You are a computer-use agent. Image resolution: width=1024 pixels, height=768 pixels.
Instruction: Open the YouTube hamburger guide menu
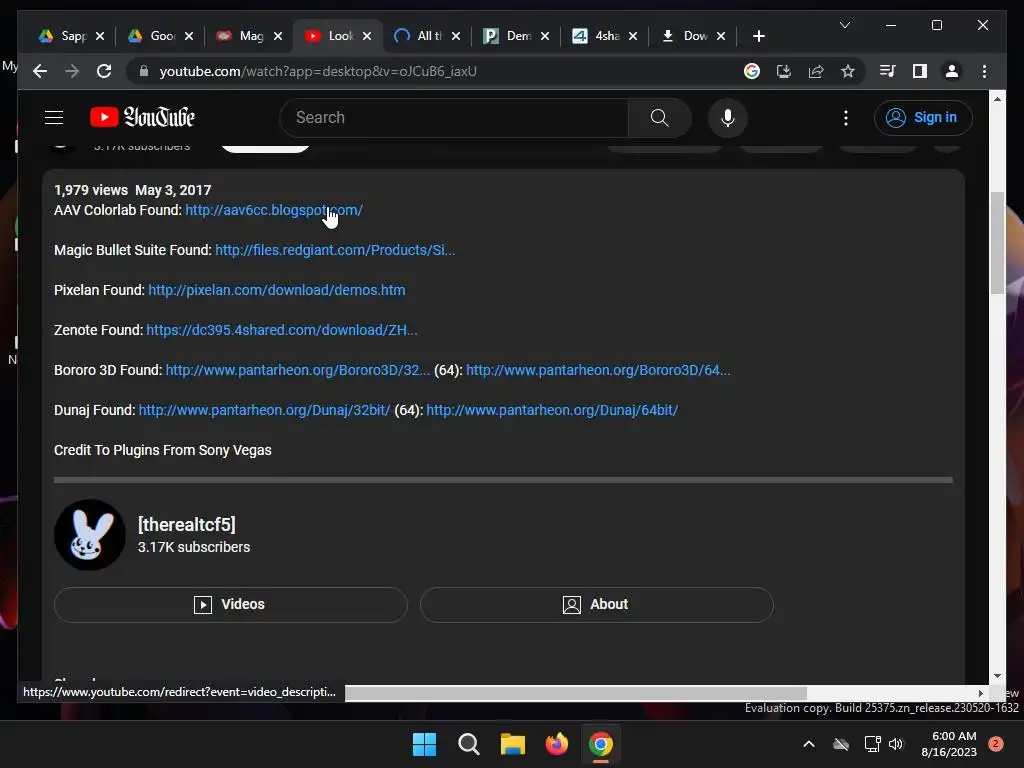pyautogui.click(x=54, y=118)
